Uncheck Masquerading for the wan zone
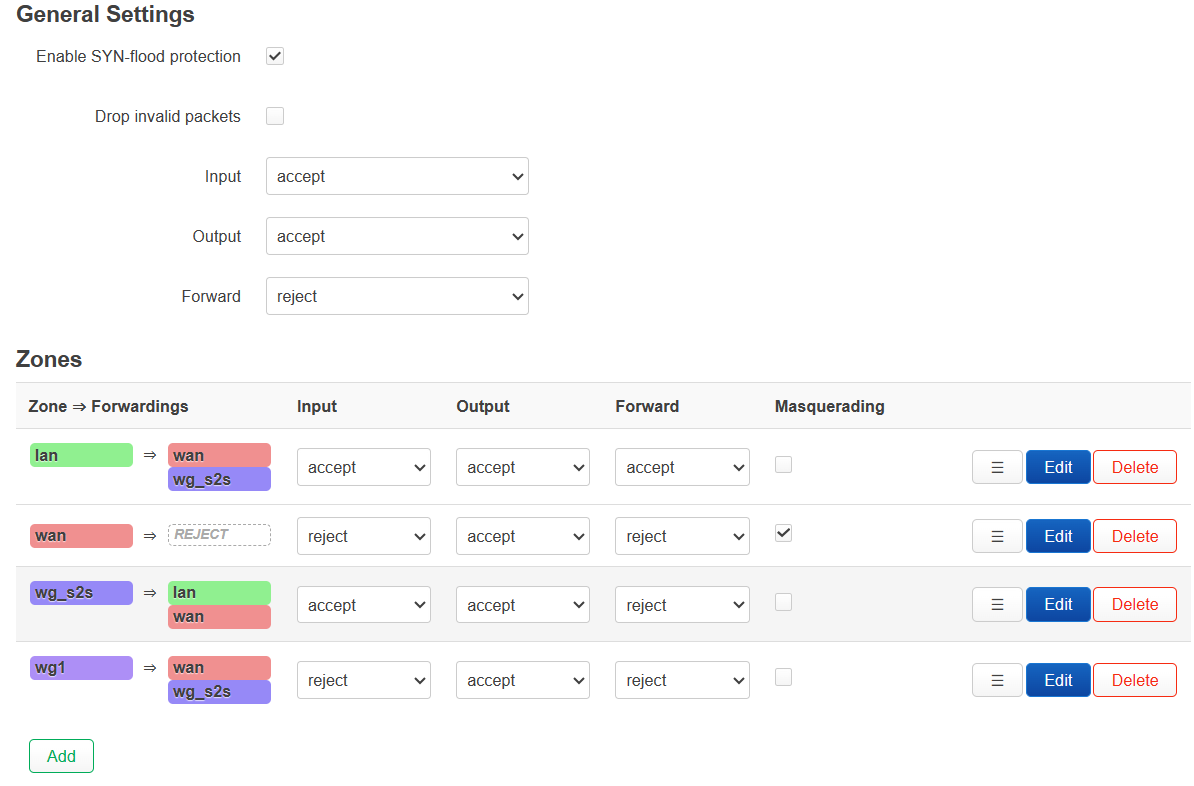Image resolution: width=1194 pixels, height=786 pixels. click(784, 533)
